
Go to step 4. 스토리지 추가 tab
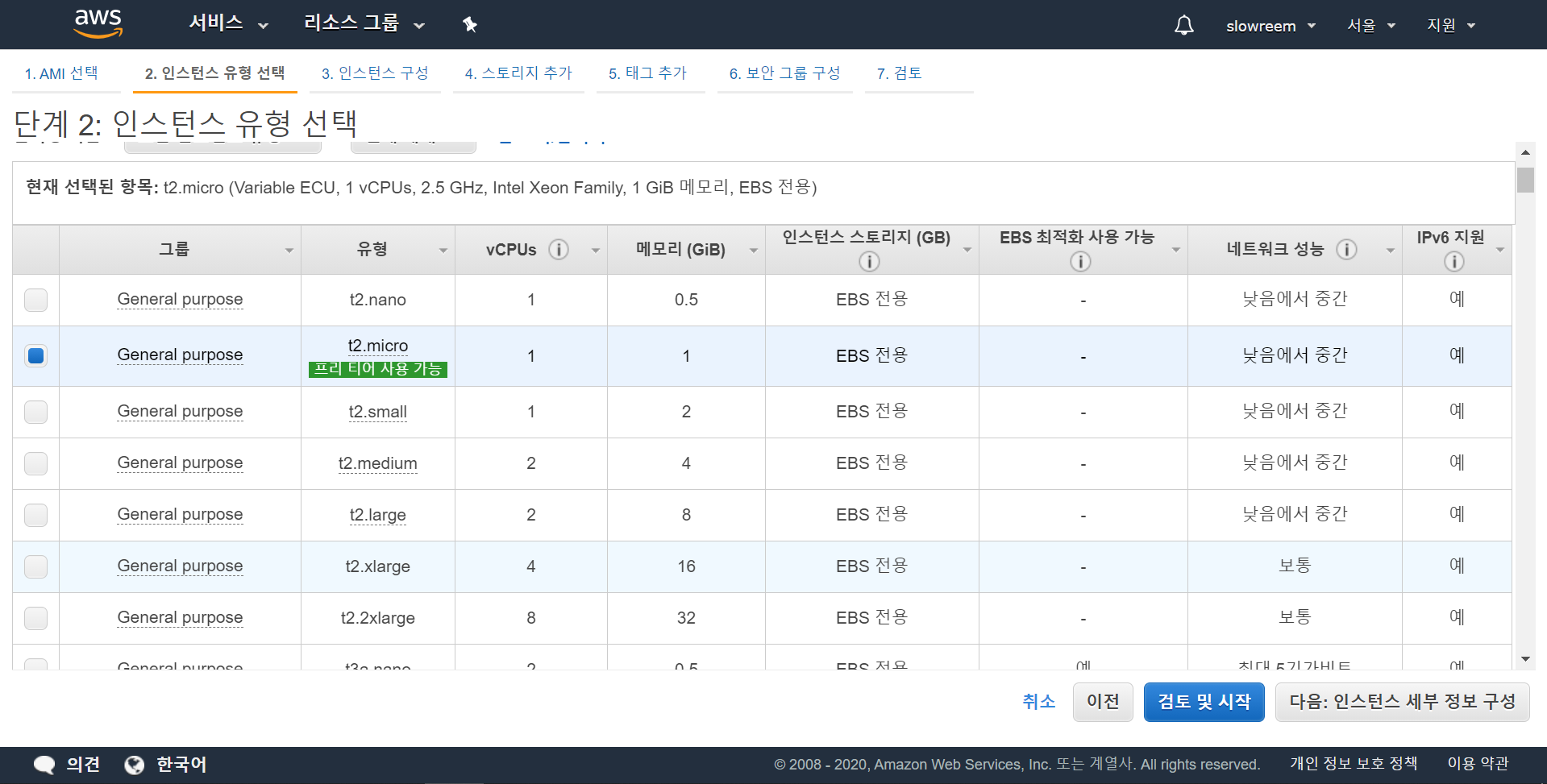click(518, 73)
